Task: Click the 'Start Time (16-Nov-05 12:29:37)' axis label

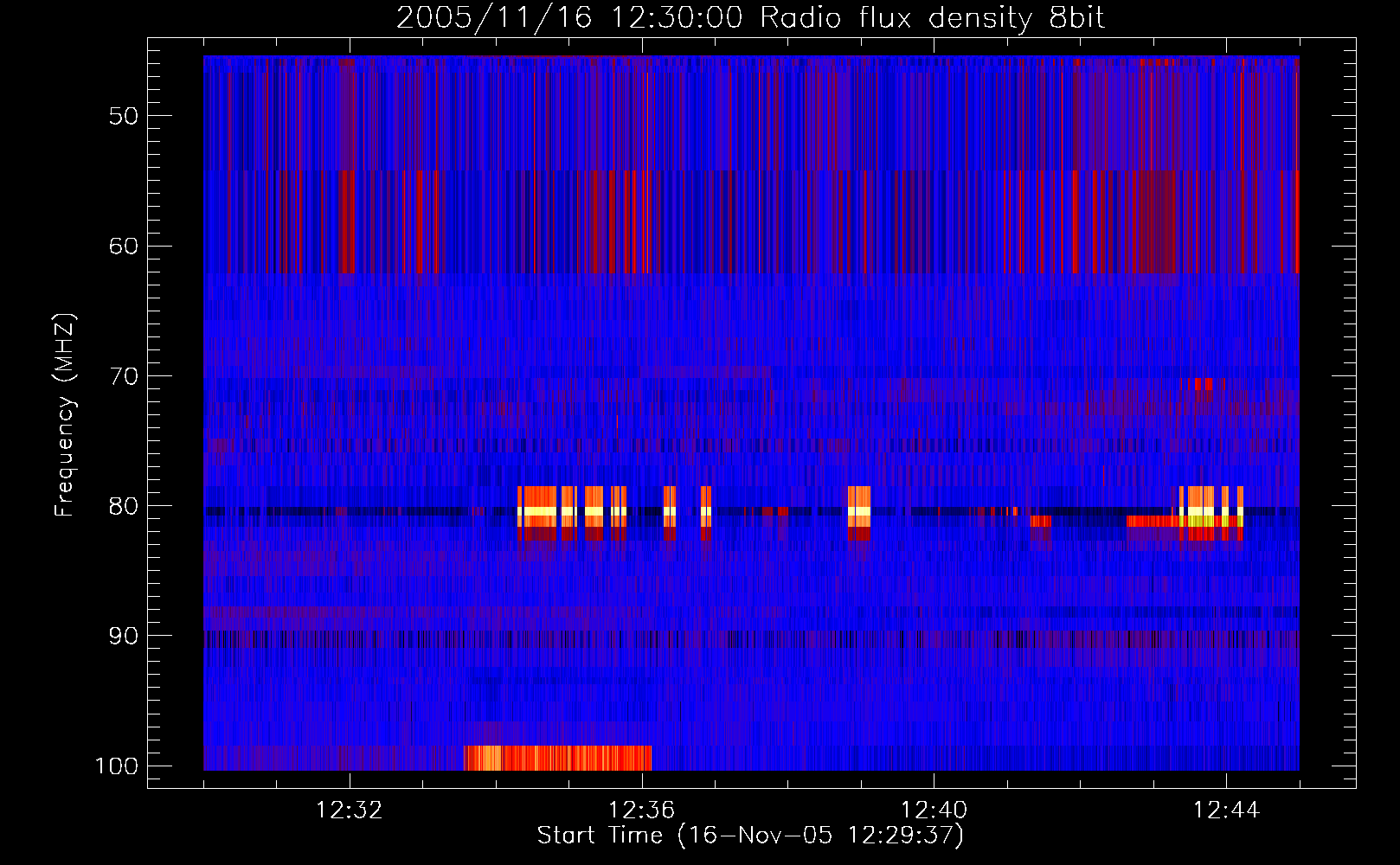Action: 750,836
